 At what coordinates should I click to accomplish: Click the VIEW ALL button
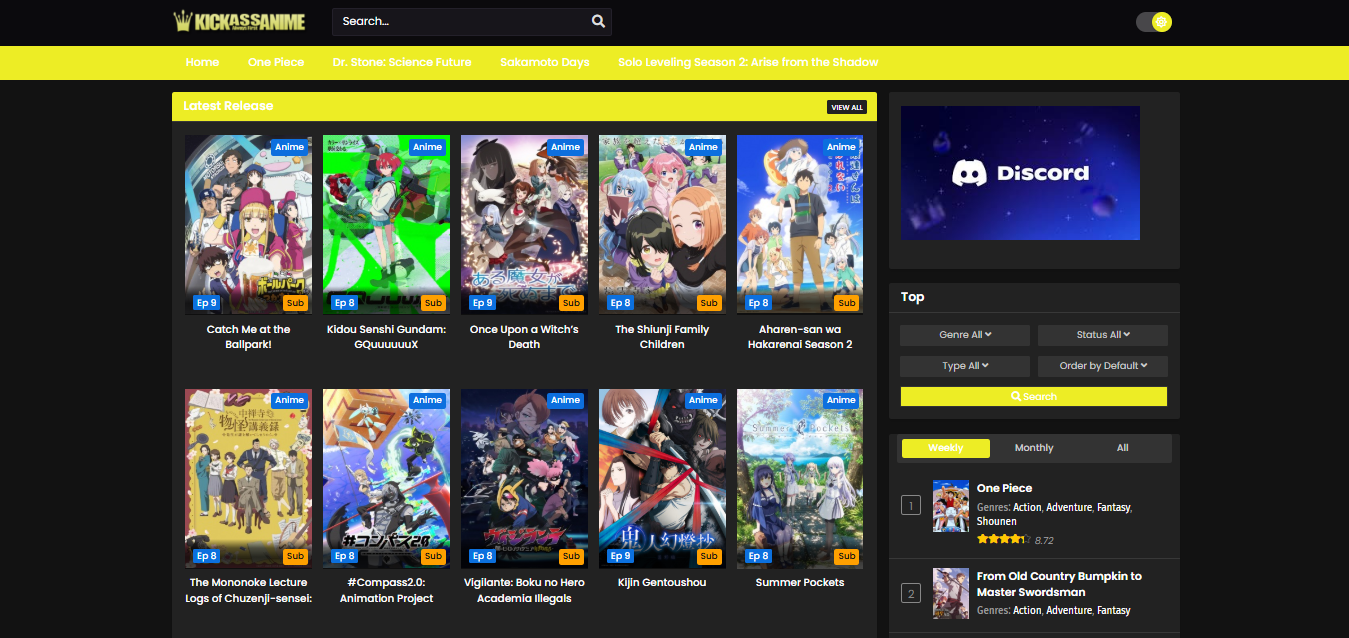[847, 107]
